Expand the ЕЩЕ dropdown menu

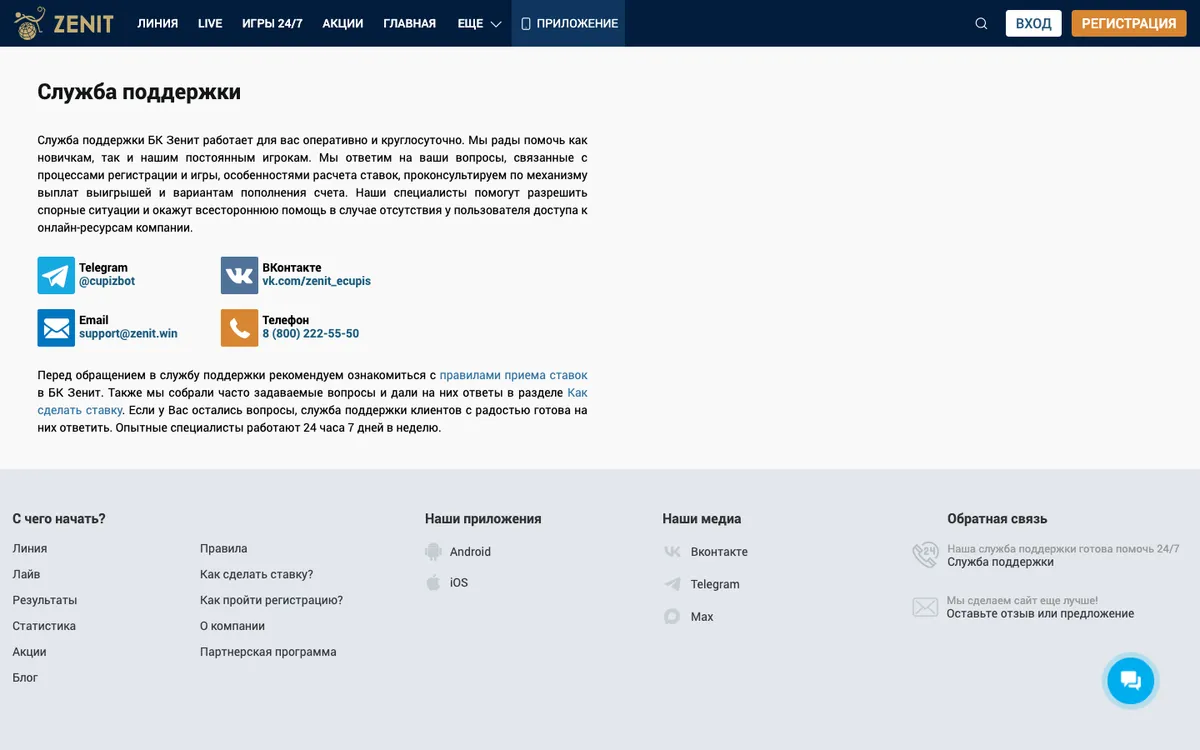tap(479, 23)
